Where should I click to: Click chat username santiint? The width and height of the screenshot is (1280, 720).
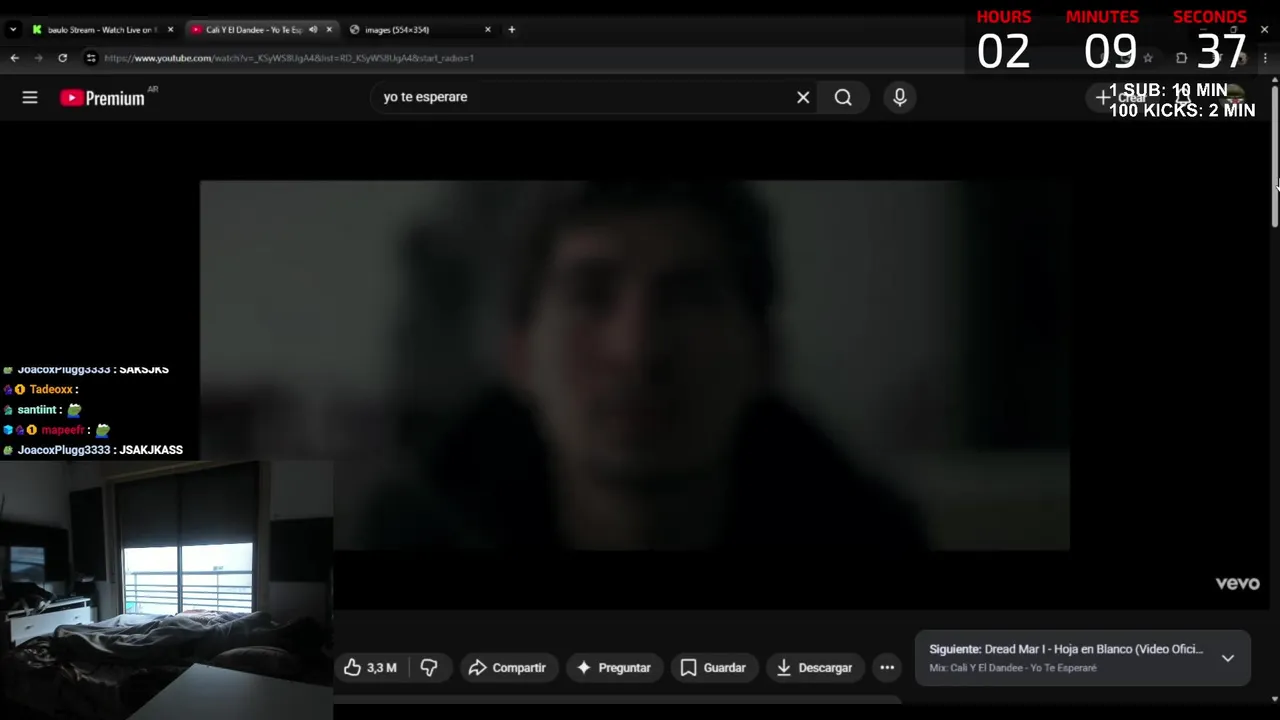click(38, 410)
